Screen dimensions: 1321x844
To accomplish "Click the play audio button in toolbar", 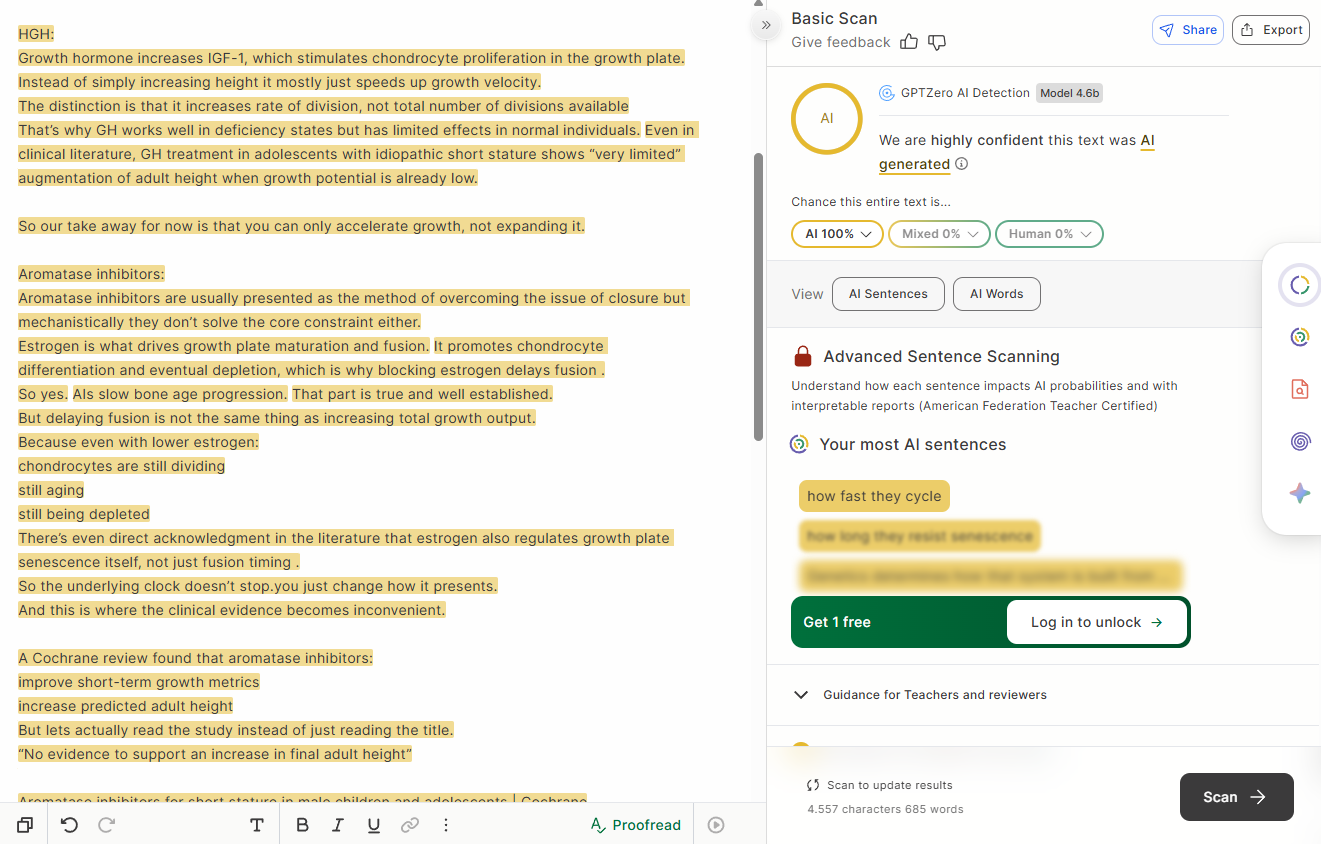I will point(716,825).
